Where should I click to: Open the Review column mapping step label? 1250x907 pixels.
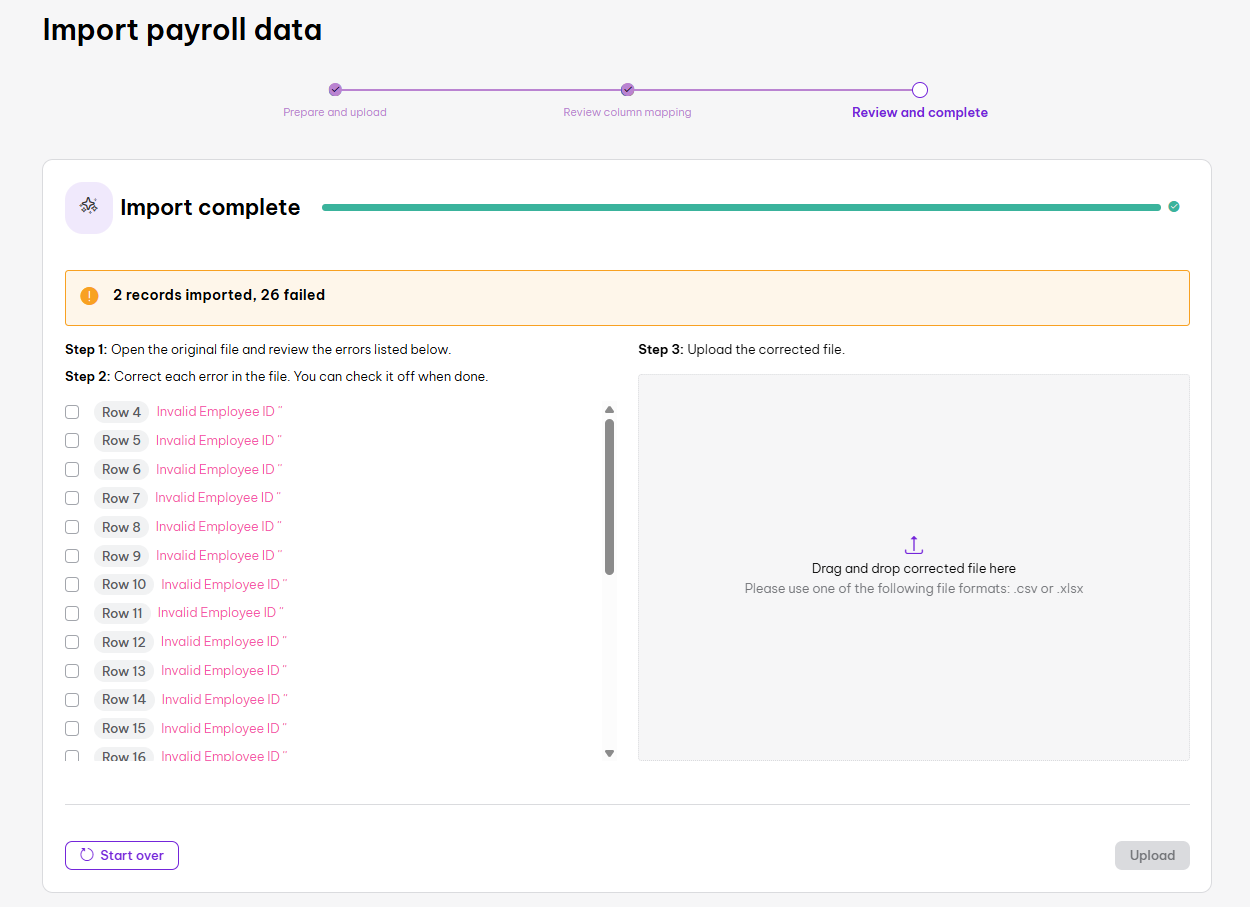click(627, 113)
